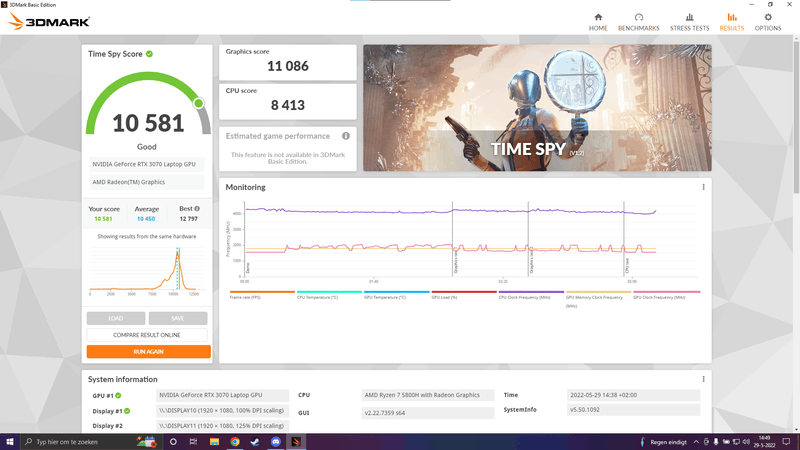The image size is (800, 450).
Task: Click the CPU test marker line on chart
Action: [624, 239]
